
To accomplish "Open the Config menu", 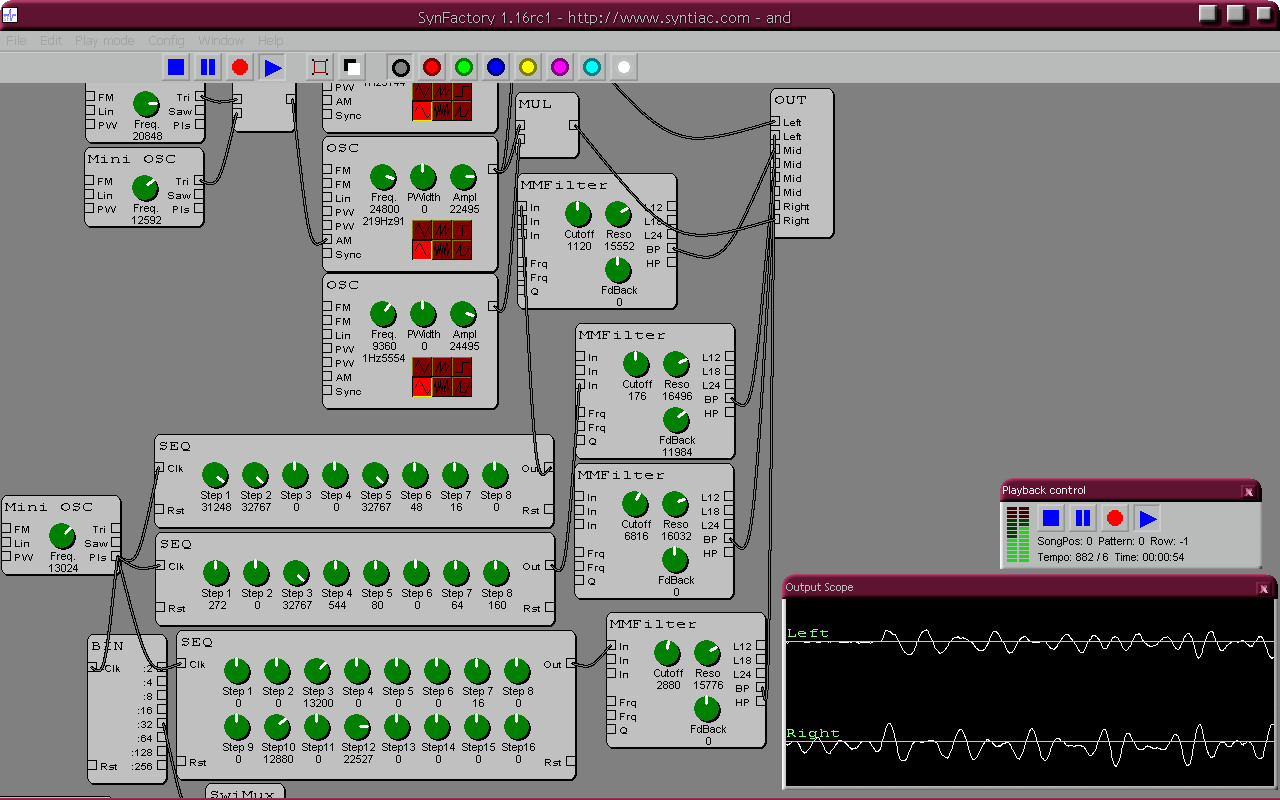I will [166, 41].
